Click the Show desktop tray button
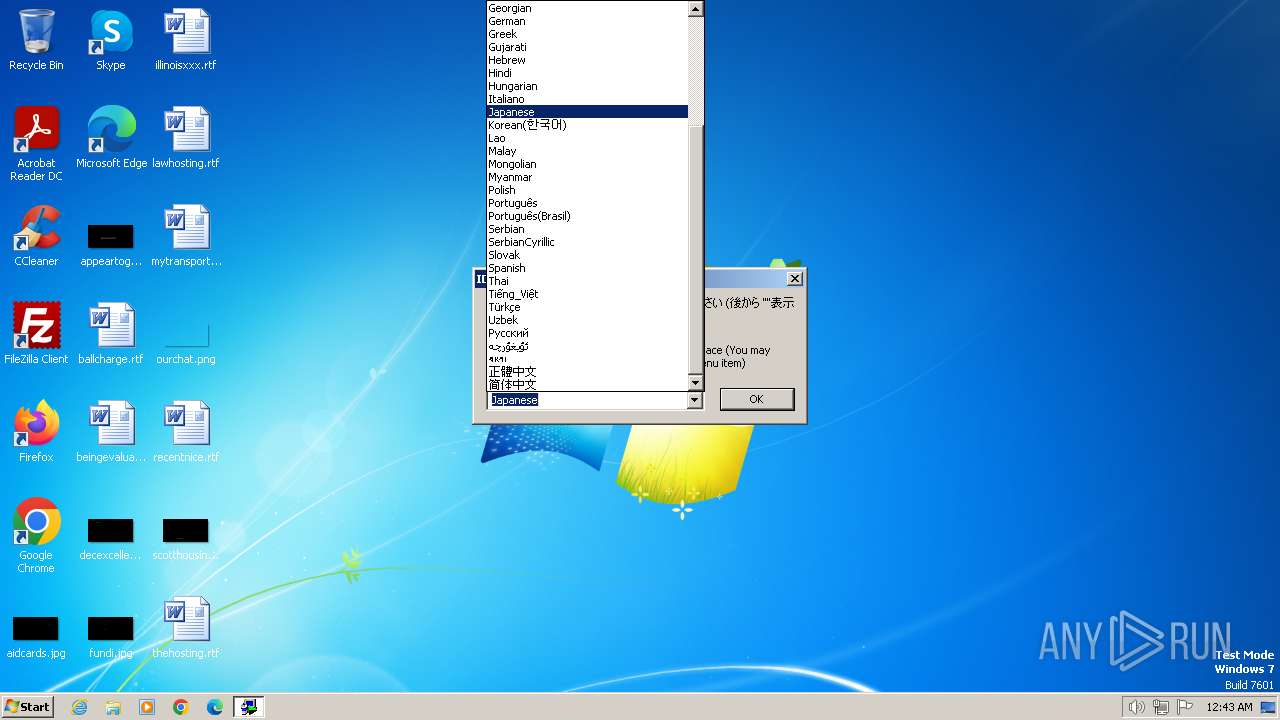1280x720 pixels. [x=1269, y=707]
